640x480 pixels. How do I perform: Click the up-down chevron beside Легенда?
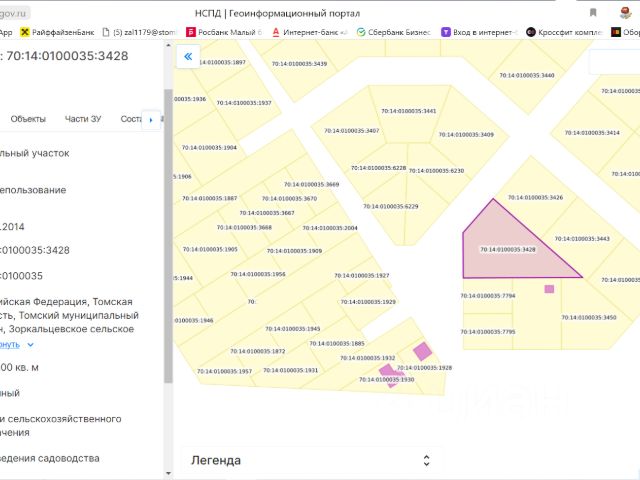pyautogui.click(x=427, y=460)
